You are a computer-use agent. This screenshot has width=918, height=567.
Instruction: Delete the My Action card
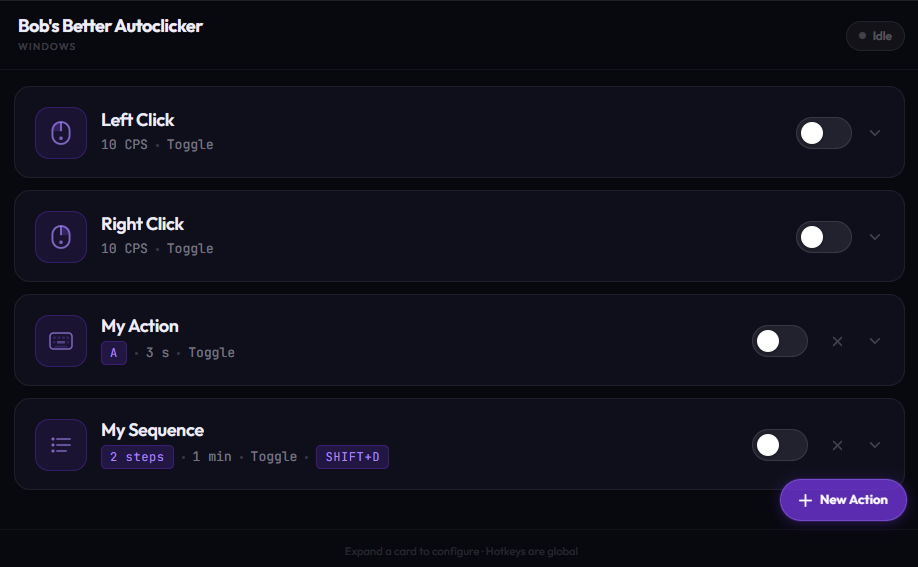click(838, 341)
